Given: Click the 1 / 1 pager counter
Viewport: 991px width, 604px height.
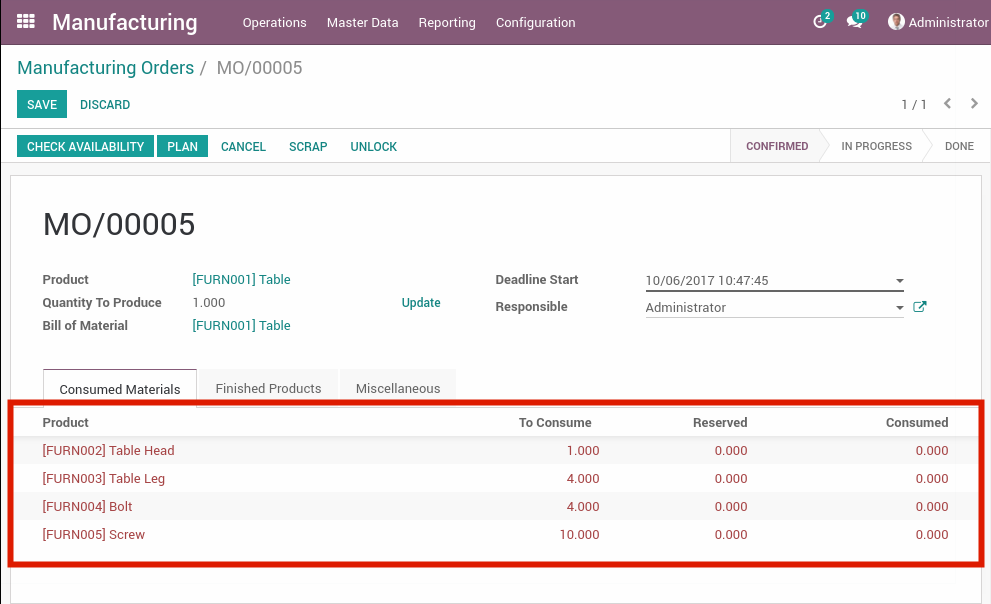Looking at the screenshot, I should coord(914,104).
